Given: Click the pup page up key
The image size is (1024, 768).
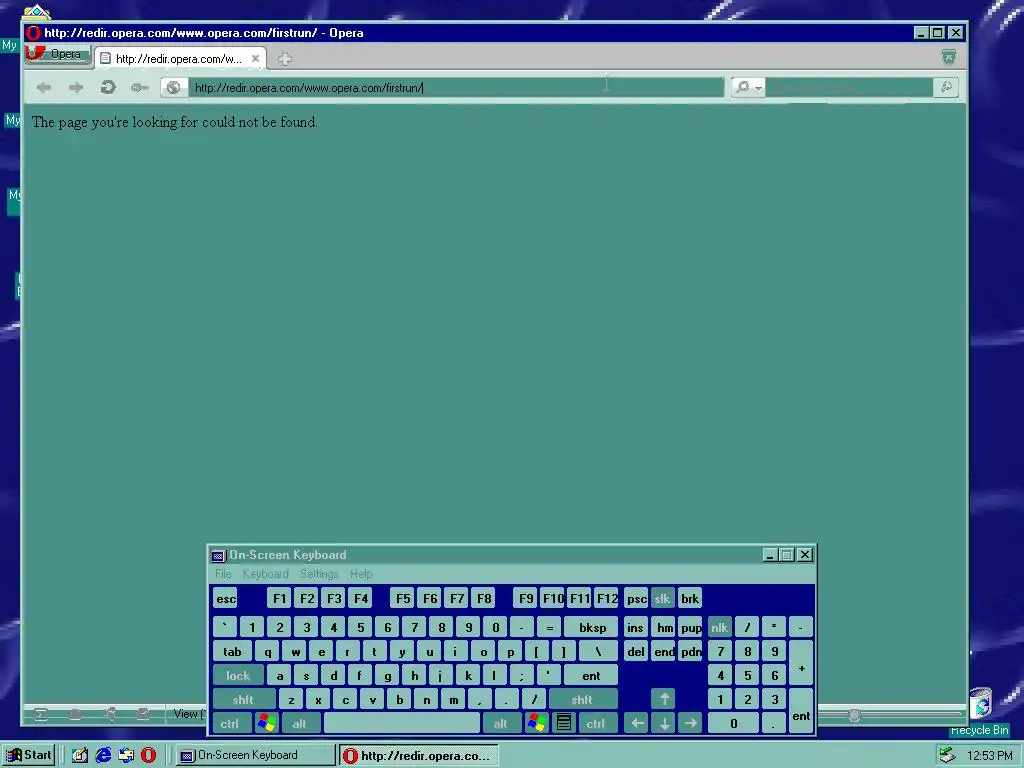Looking at the screenshot, I should coord(690,628).
